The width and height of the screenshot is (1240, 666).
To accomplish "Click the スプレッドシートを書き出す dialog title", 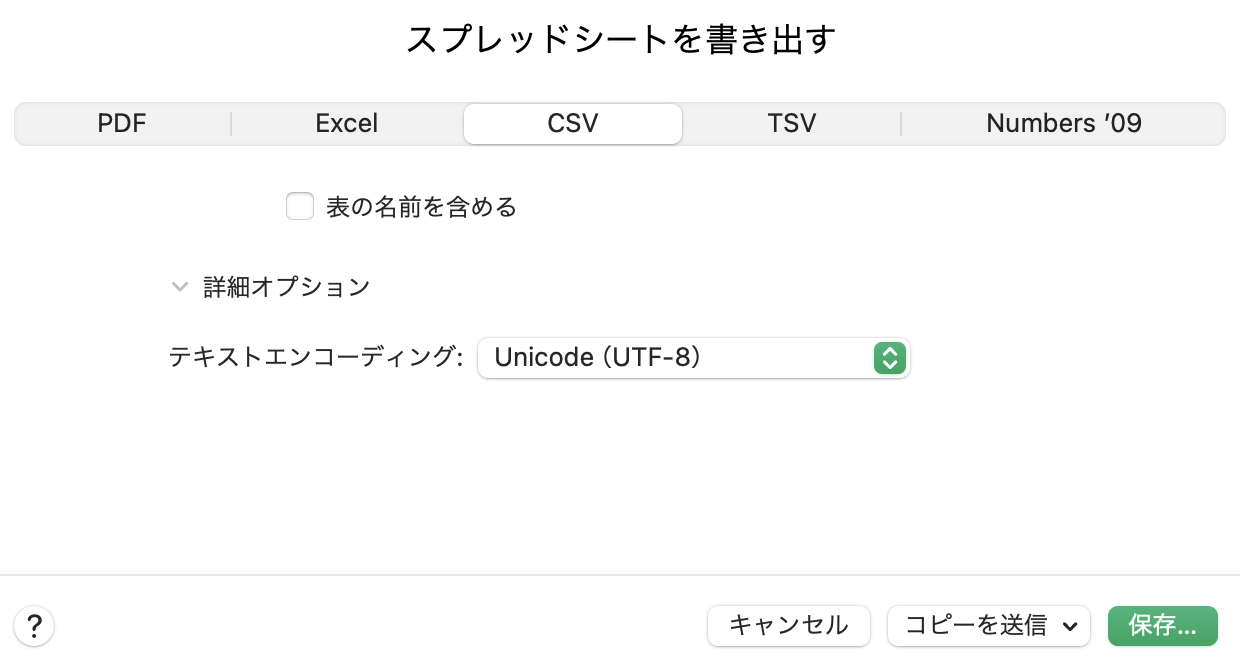I will tap(620, 40).
